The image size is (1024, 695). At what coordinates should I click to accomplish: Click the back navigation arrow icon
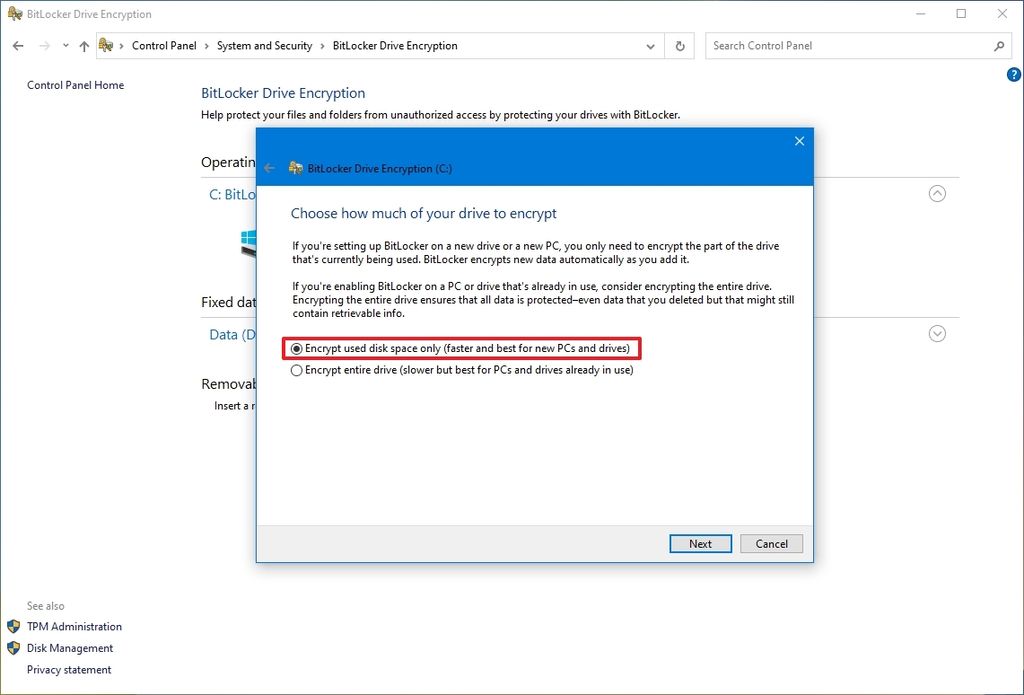(x=17, y=45)
